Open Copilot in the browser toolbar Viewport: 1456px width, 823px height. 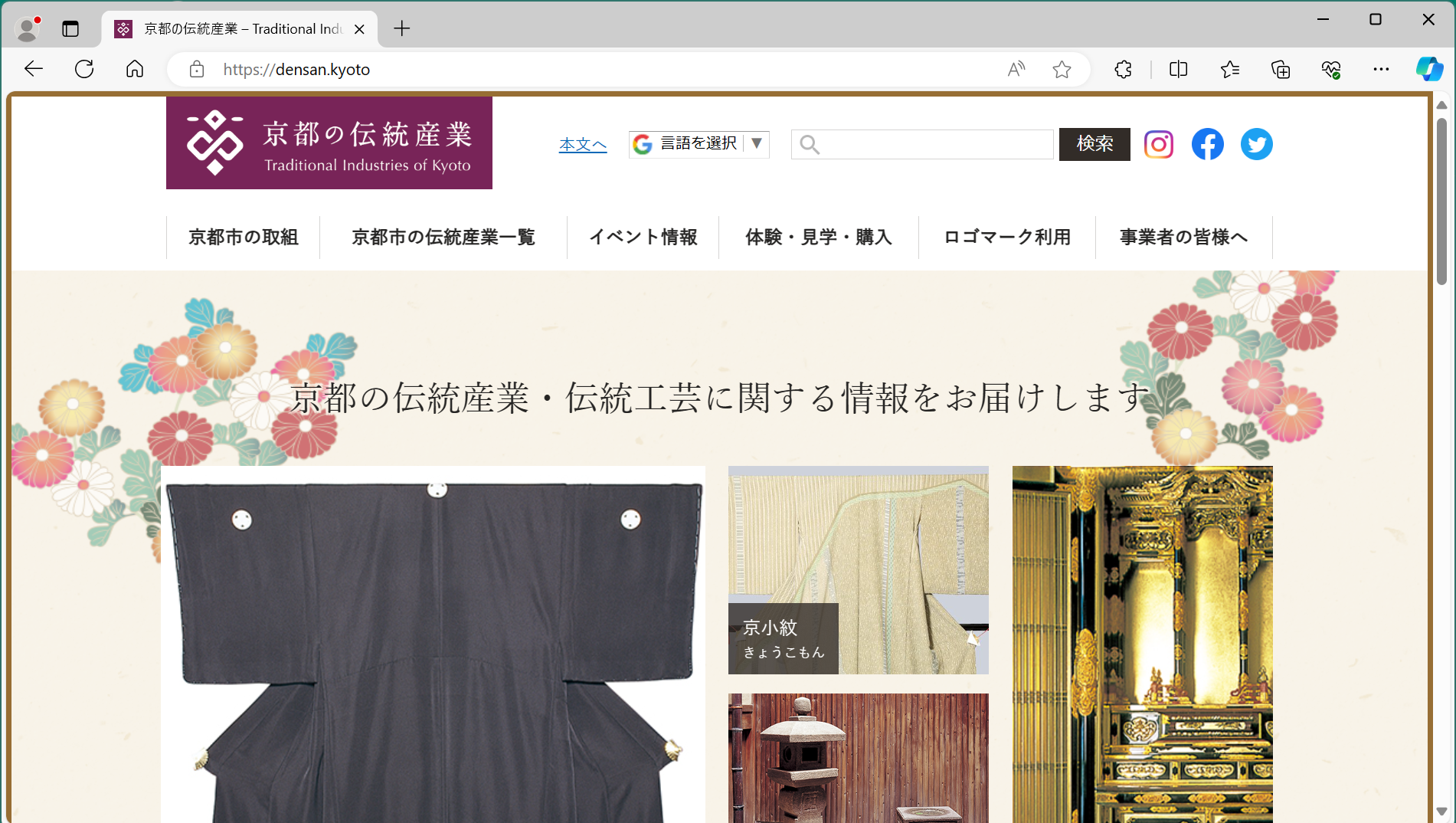coord(1428,70)
